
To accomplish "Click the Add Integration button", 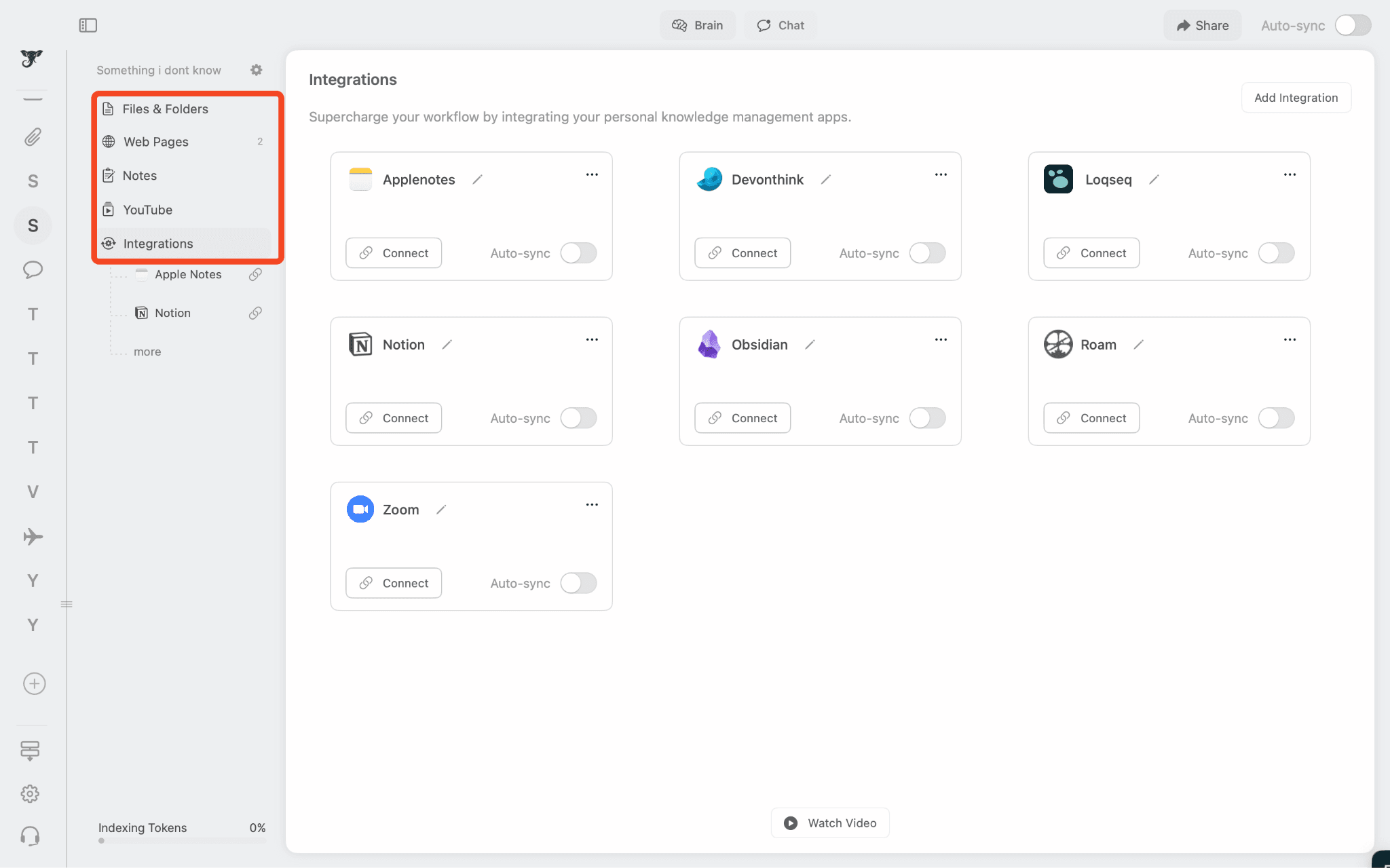I will pyautogui.click(x=1296, y=97).
